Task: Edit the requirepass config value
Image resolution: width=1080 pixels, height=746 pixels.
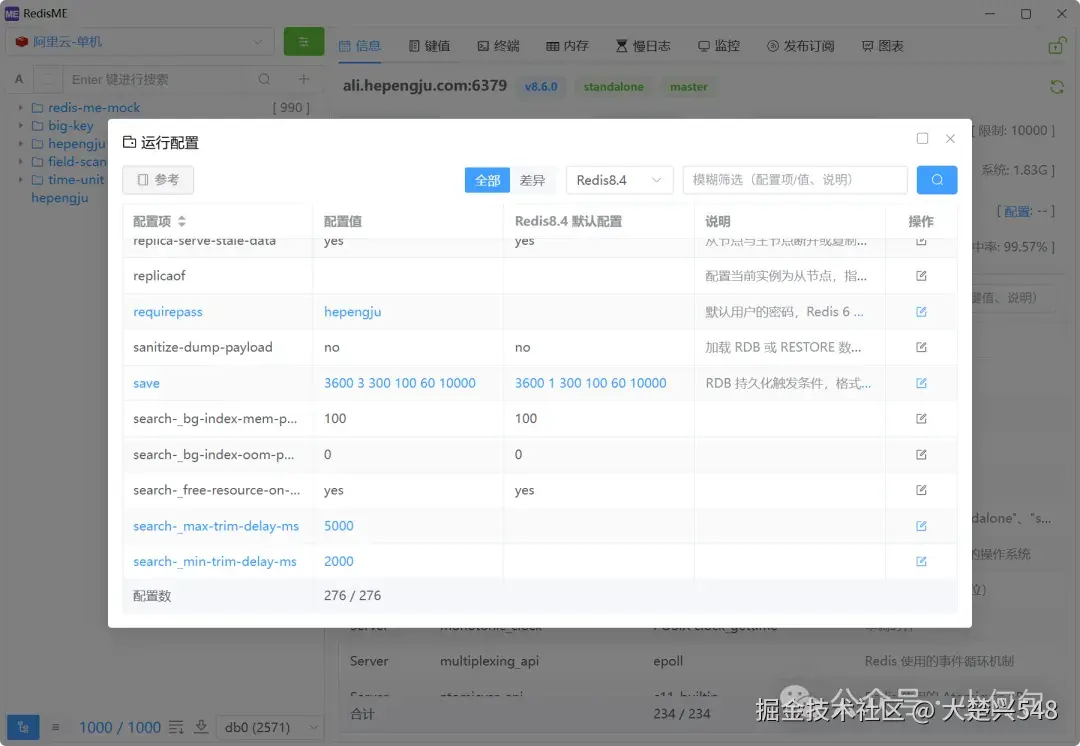Action: [921, 311]
